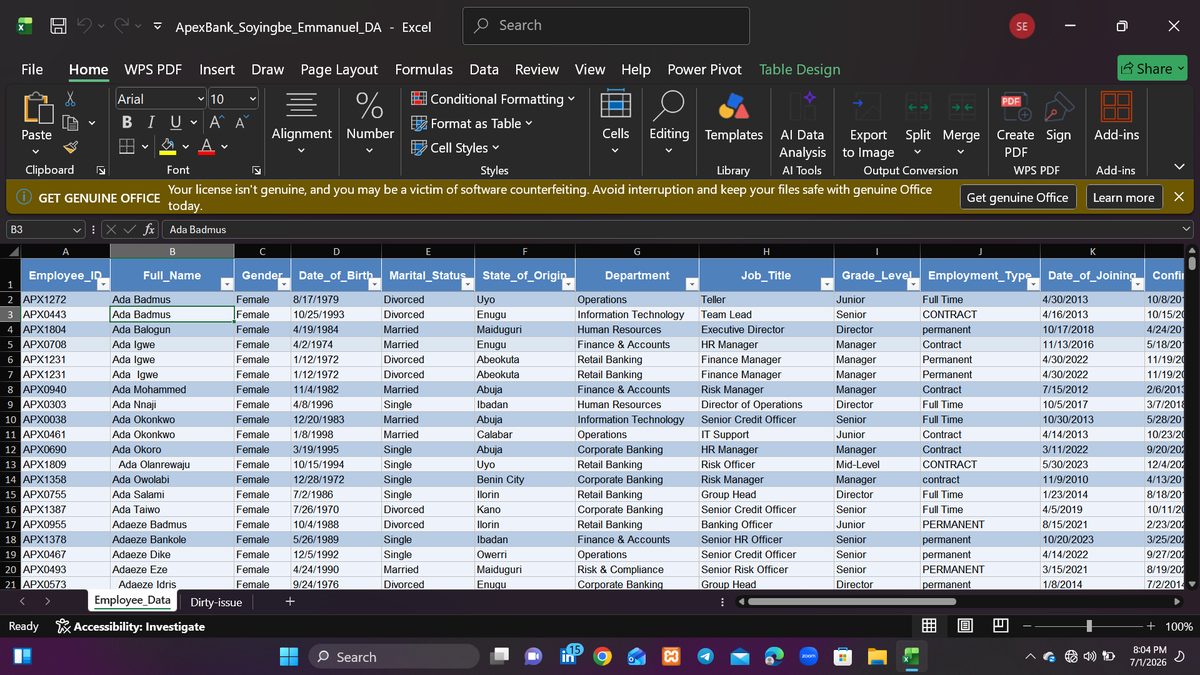This screenshot has height=675, width=1200.
Task: Select the cell containing Ada Balogun
Action: [171, 329]
